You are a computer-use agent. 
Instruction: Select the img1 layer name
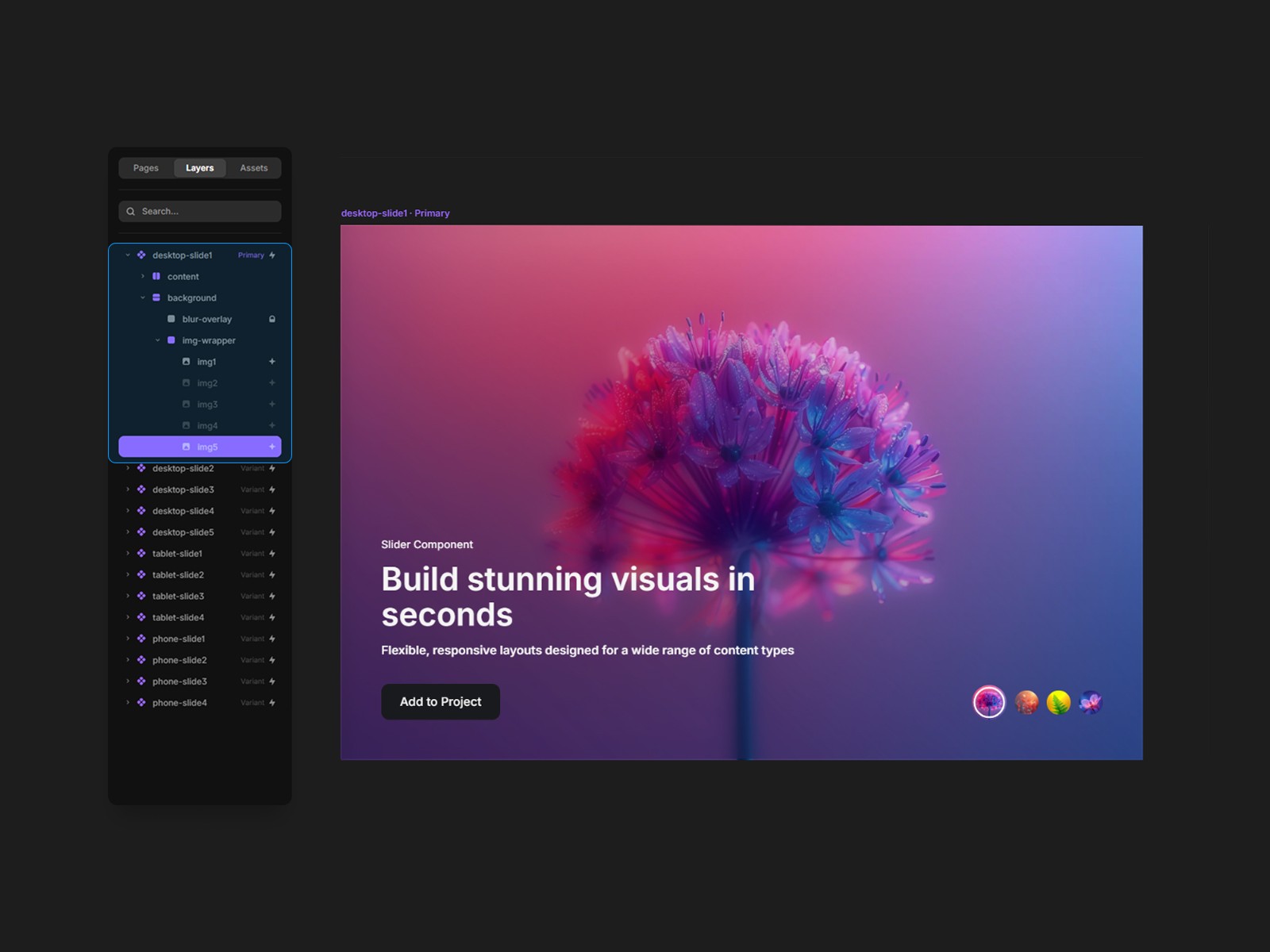point(206,362)
